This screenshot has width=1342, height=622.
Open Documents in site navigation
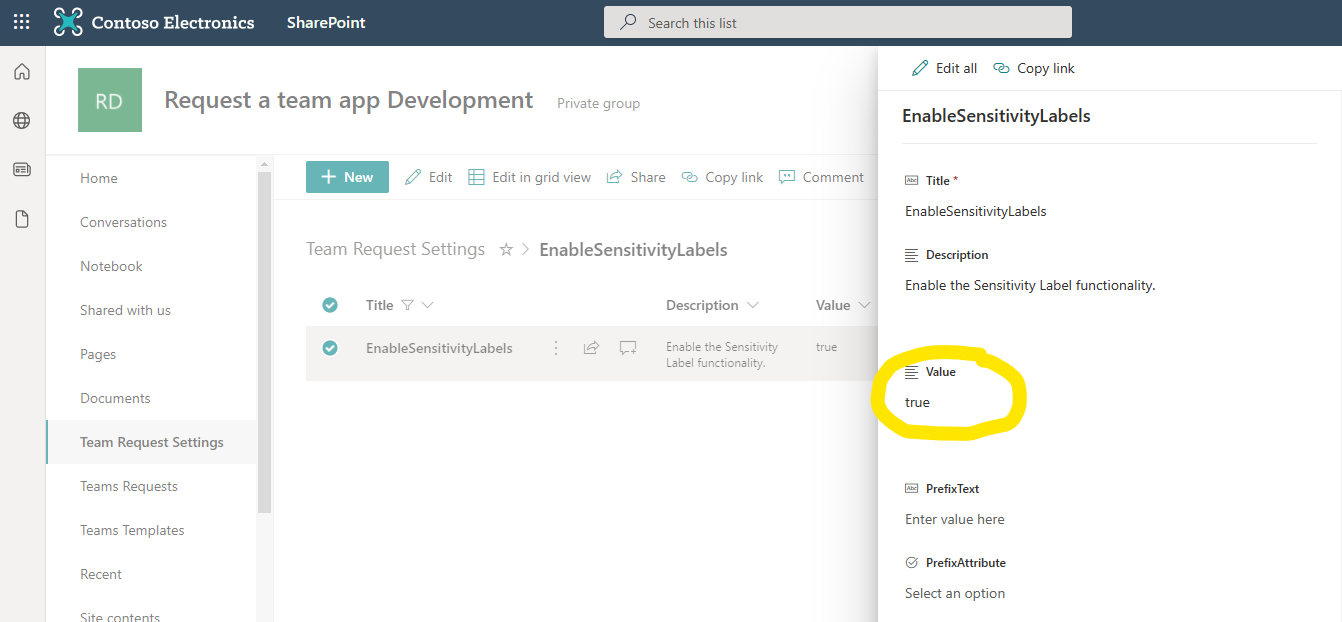pos(115,398)
